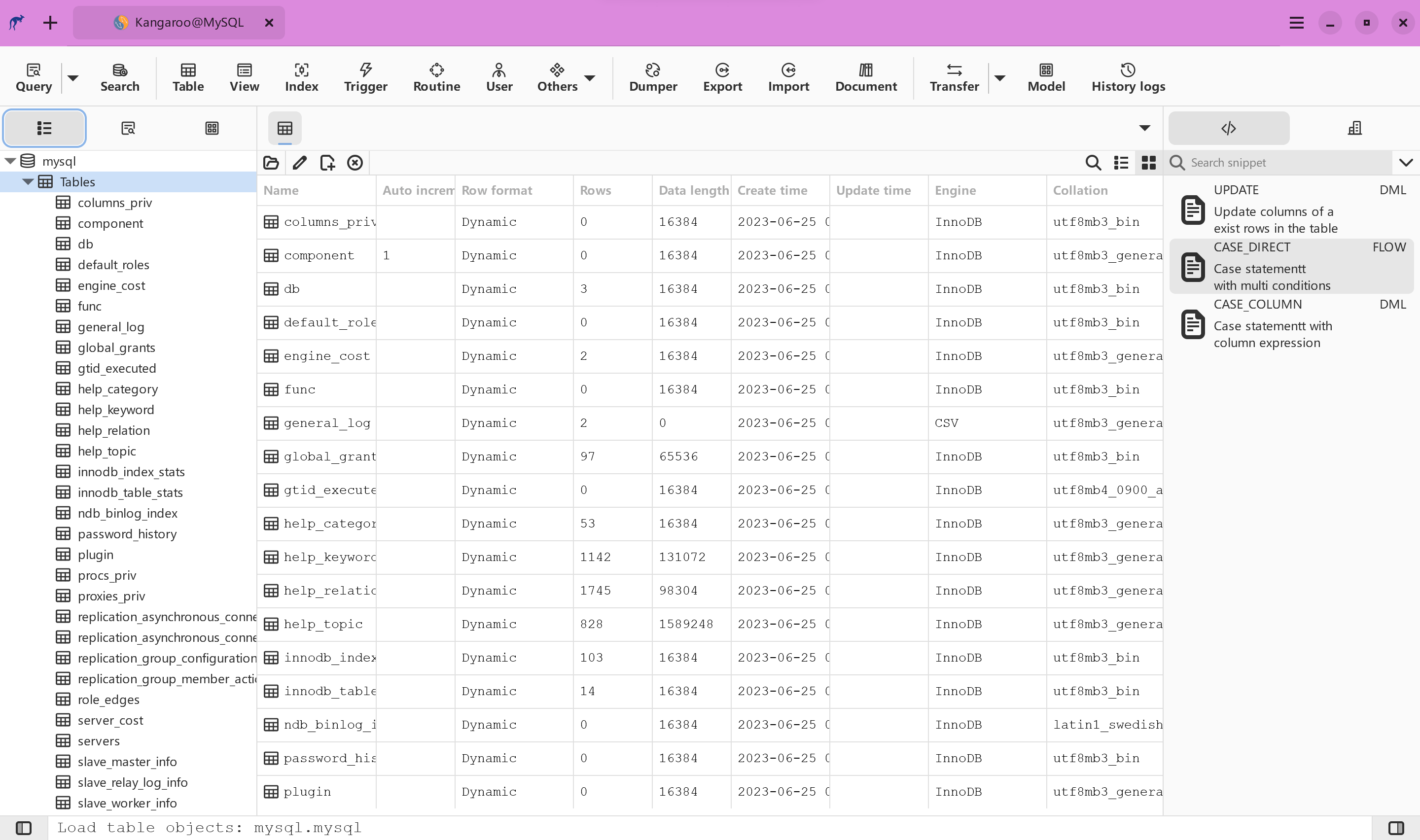The width and height of the screenshot is (1420, 840).
Task: Open the code snippets panel tab
Action: click(1228, 129)
